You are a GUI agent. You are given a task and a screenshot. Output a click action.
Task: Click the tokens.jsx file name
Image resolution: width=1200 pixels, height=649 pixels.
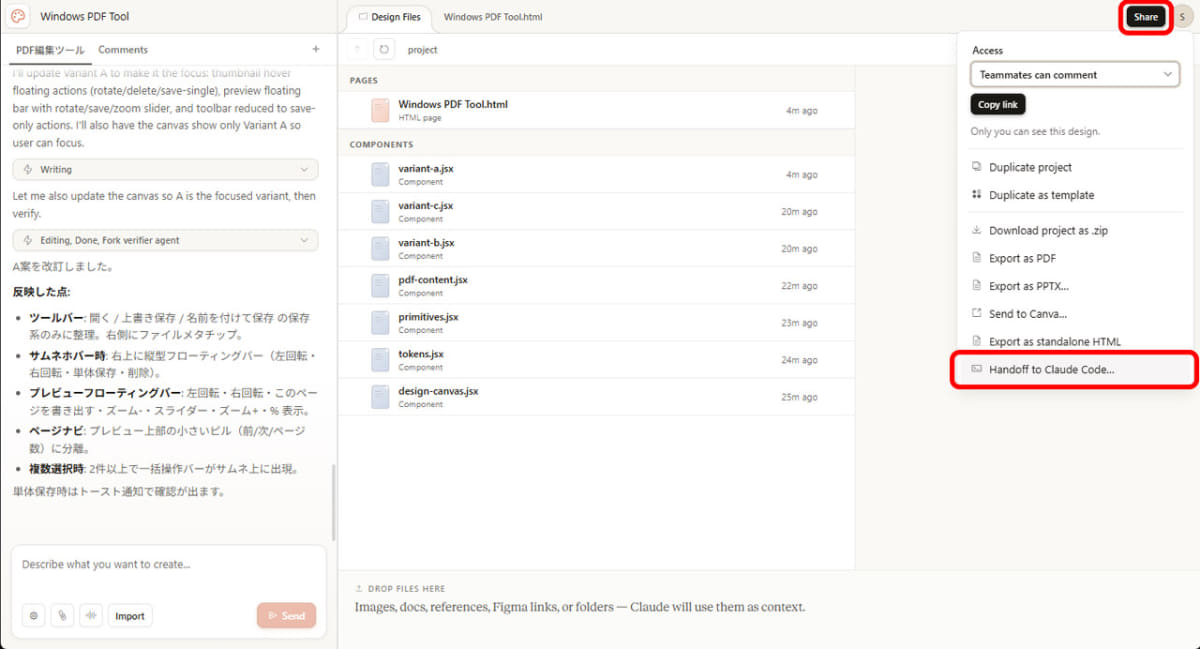pyautogui.click(x=421, y=354)
